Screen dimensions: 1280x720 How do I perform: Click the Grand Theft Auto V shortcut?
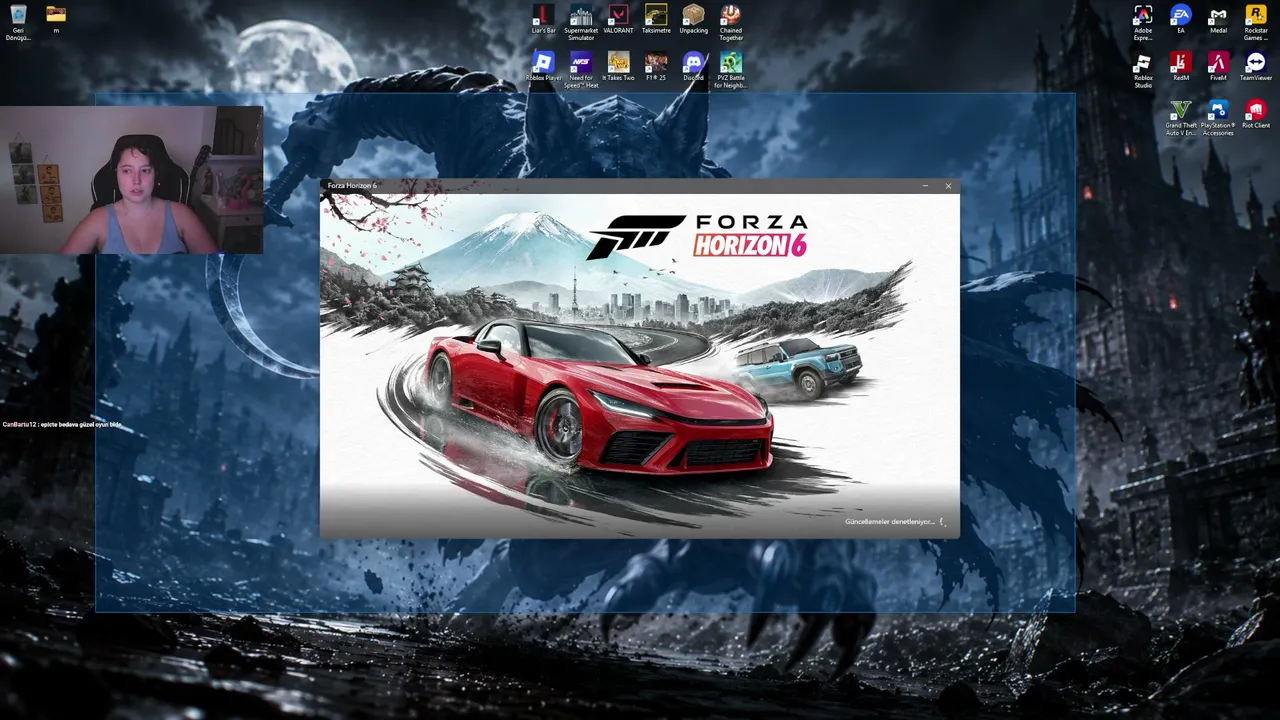(x=1181, y=117)
